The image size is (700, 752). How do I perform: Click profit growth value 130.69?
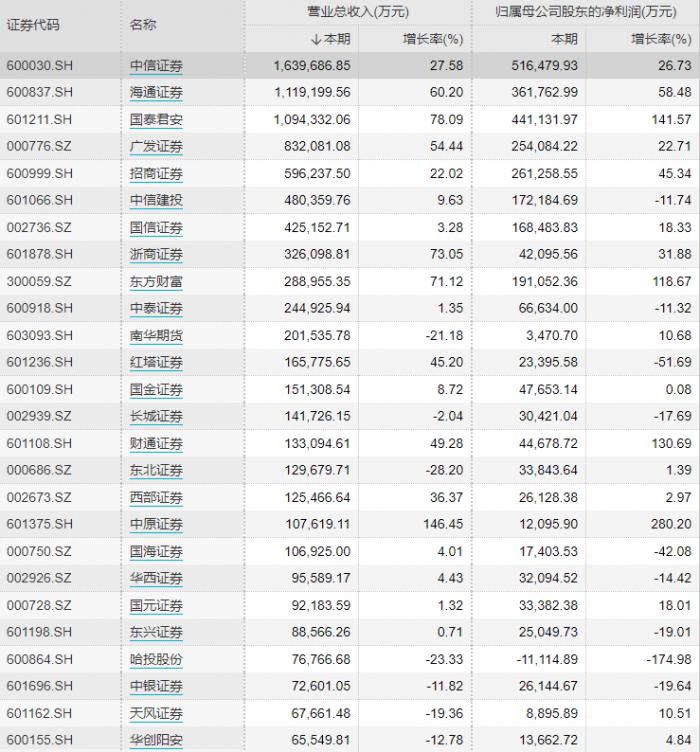[671, 443]
